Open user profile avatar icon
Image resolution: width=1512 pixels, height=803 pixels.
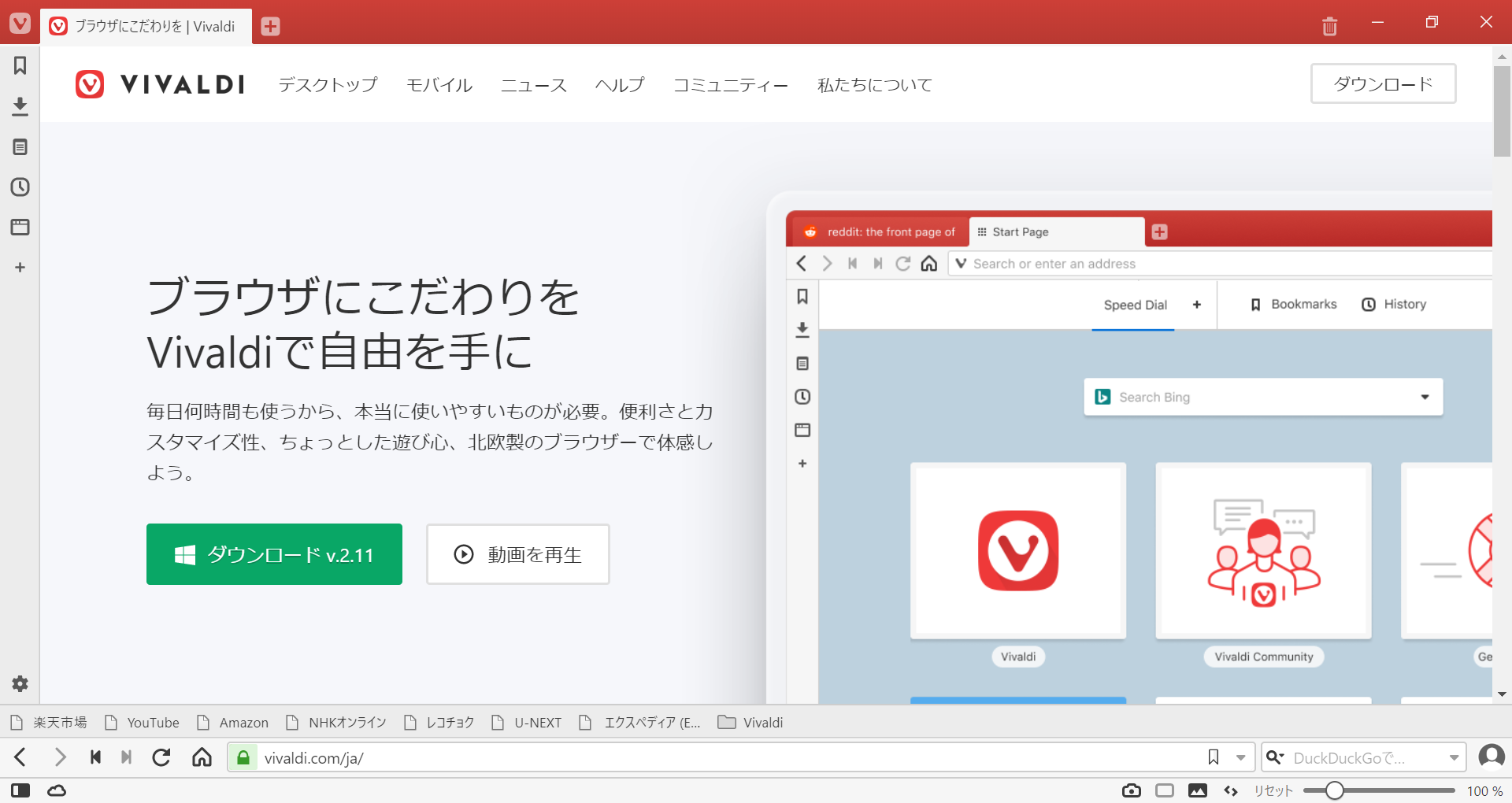click(1491, 757)
